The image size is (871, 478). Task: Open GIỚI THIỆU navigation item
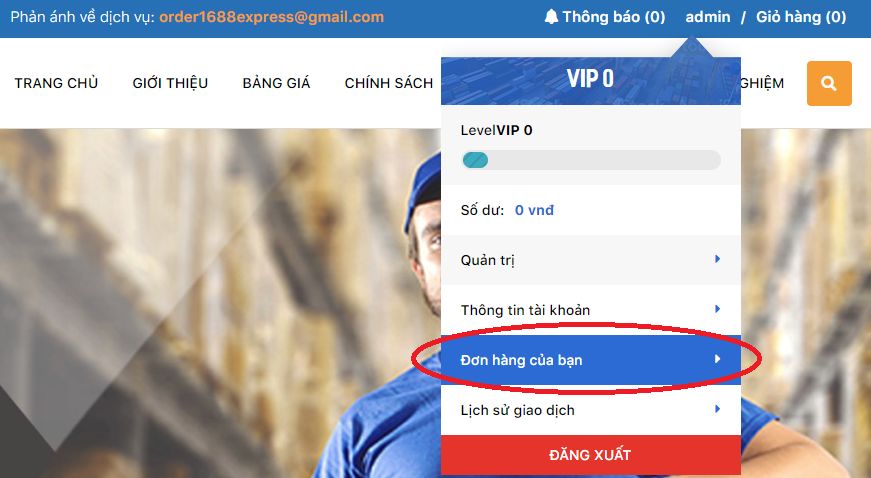pyautogui.click(x=170, y=83)
